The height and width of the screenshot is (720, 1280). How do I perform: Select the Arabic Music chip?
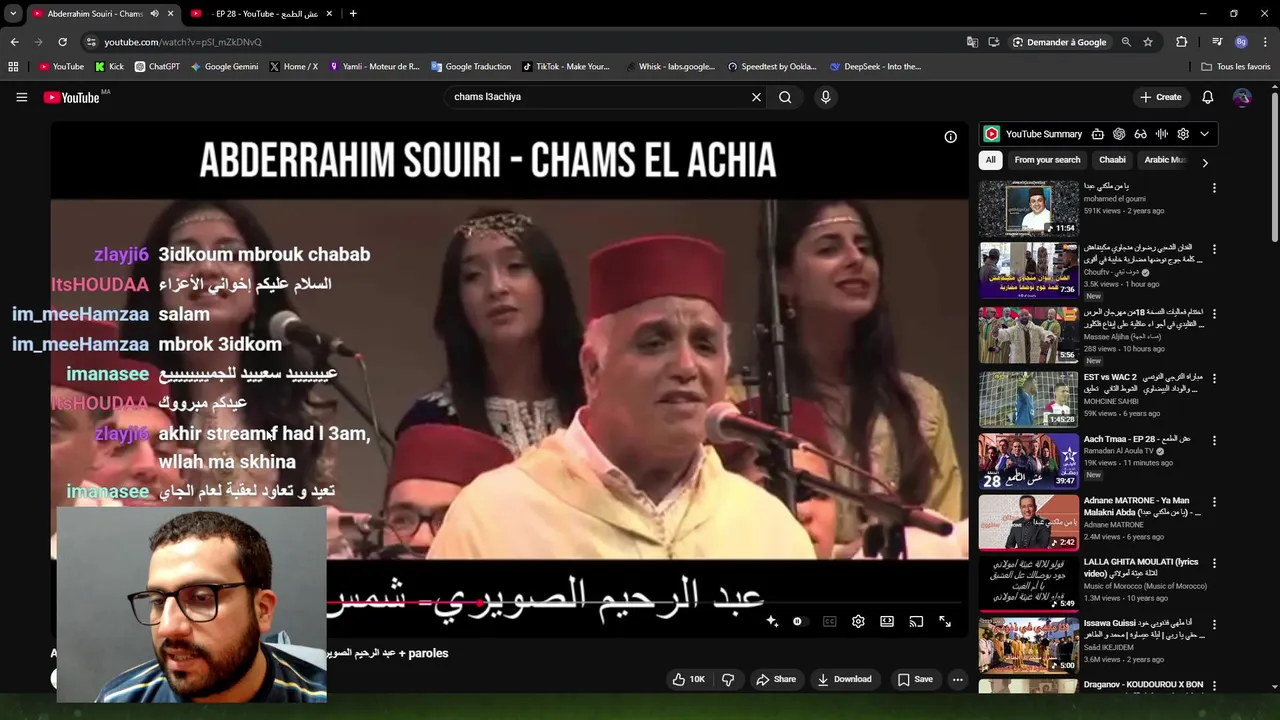pyautogui.click(x=1165, y=160)
